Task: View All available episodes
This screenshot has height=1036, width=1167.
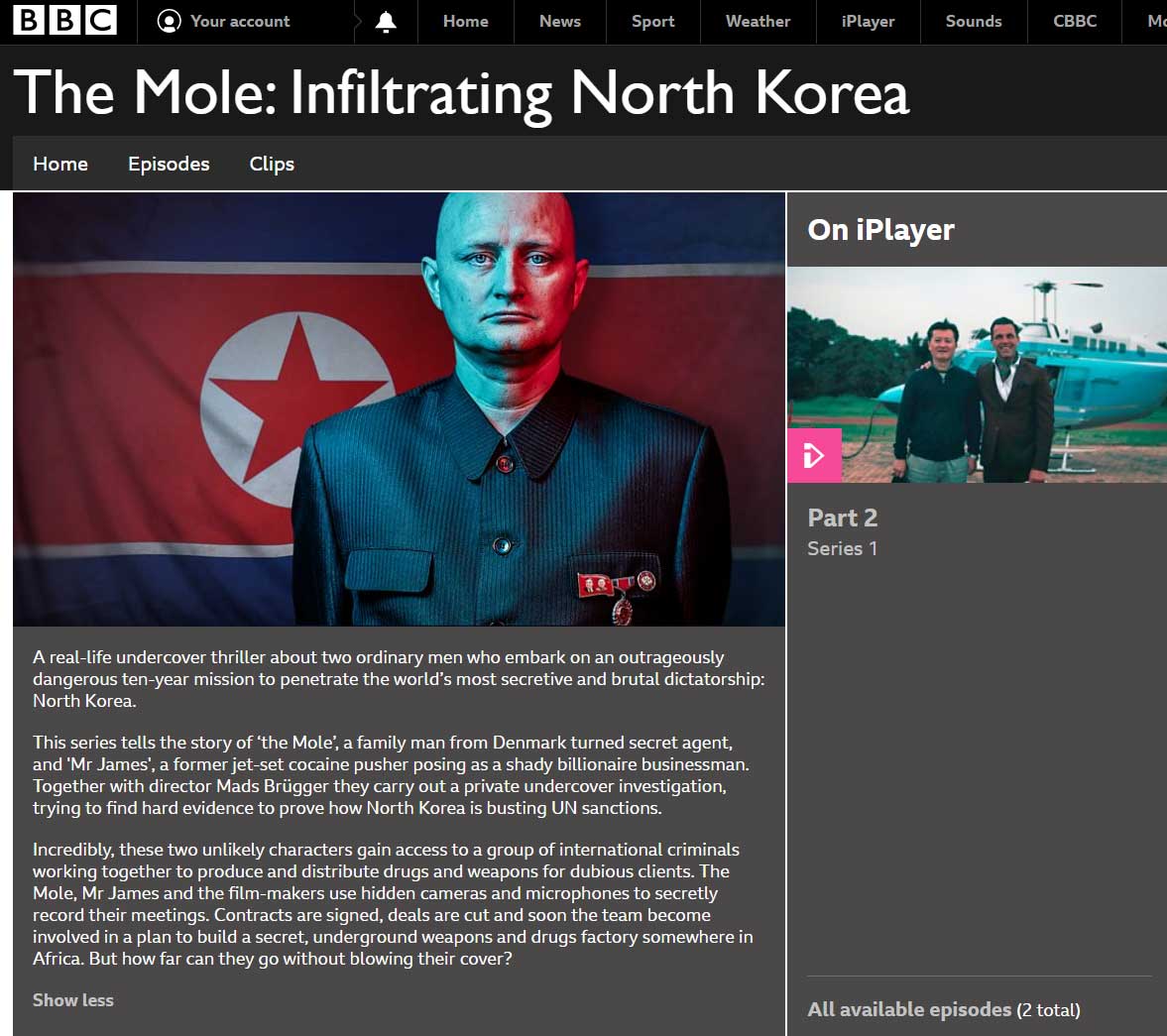Action: (909, 1008)
